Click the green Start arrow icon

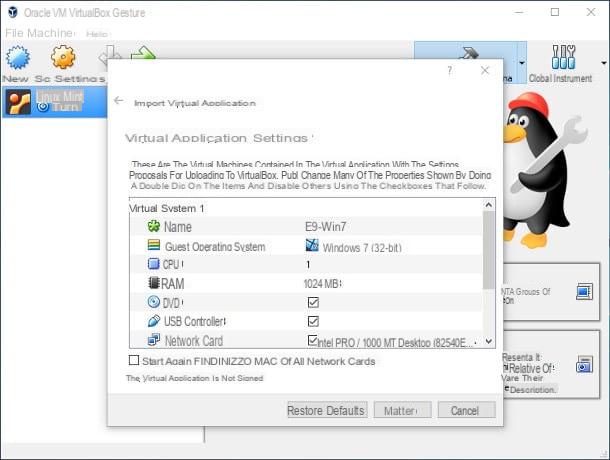click(143, 53)
